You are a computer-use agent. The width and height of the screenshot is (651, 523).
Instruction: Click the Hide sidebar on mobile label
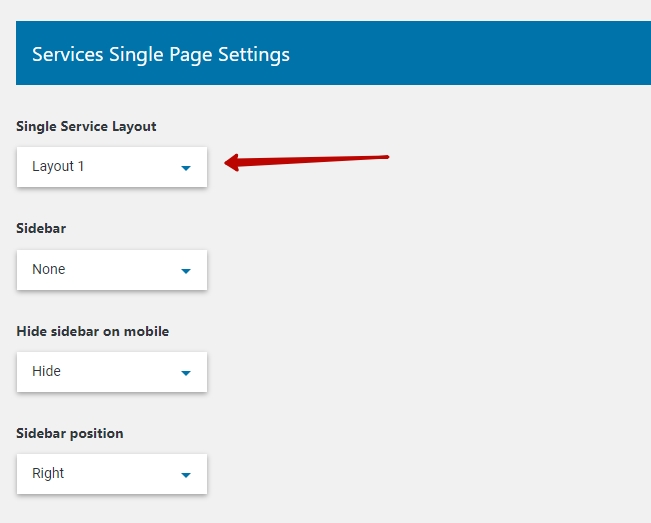(92, 331)
